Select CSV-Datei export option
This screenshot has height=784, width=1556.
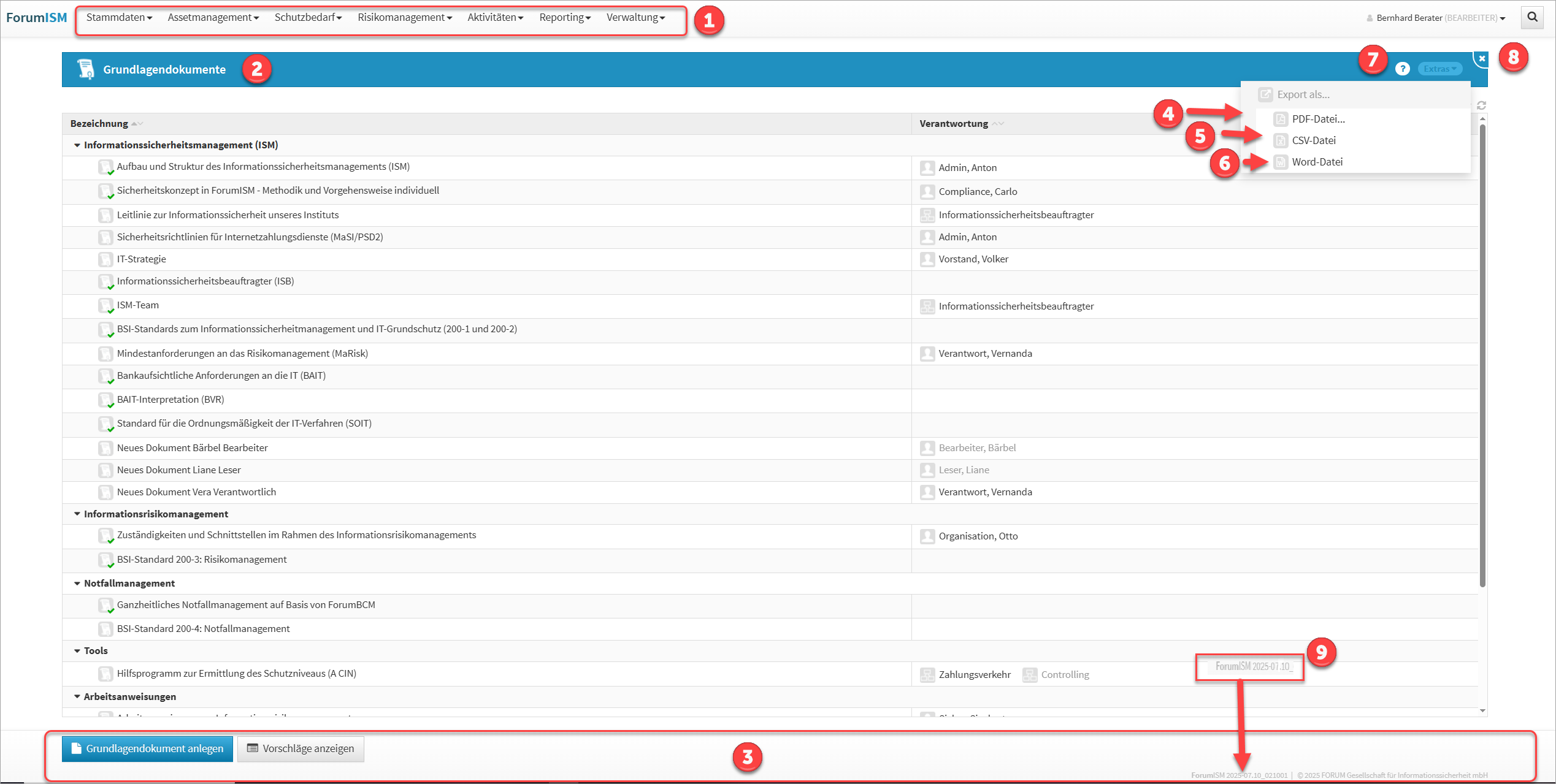(x=1313, y=140)
